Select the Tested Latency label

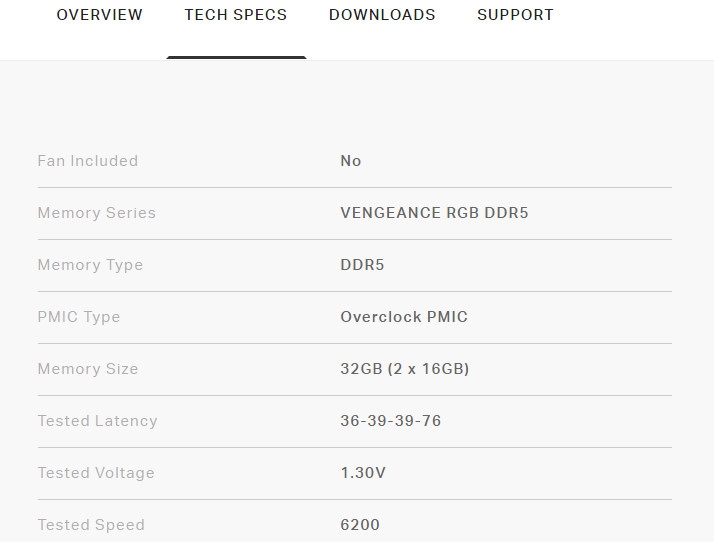(x=97, y=421)
